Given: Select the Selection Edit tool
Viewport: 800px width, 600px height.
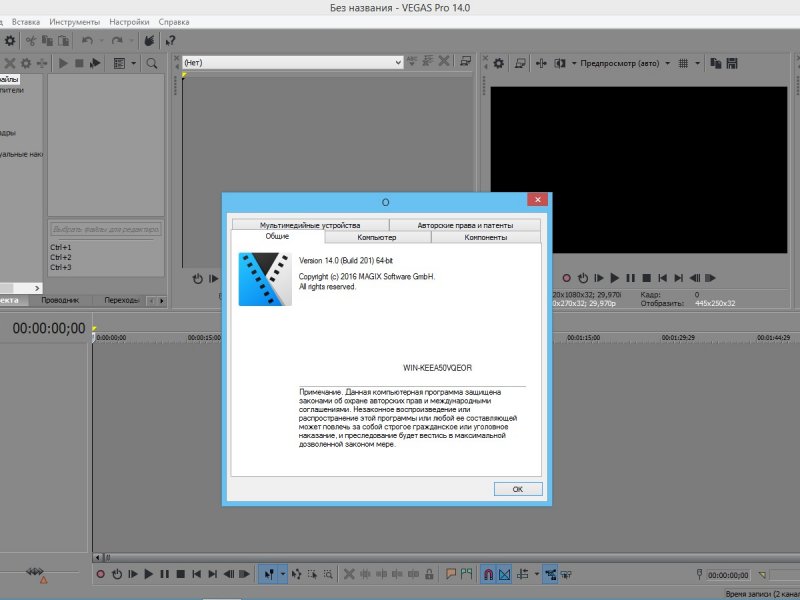Looking at the screenshot, I should coord(312,574).
